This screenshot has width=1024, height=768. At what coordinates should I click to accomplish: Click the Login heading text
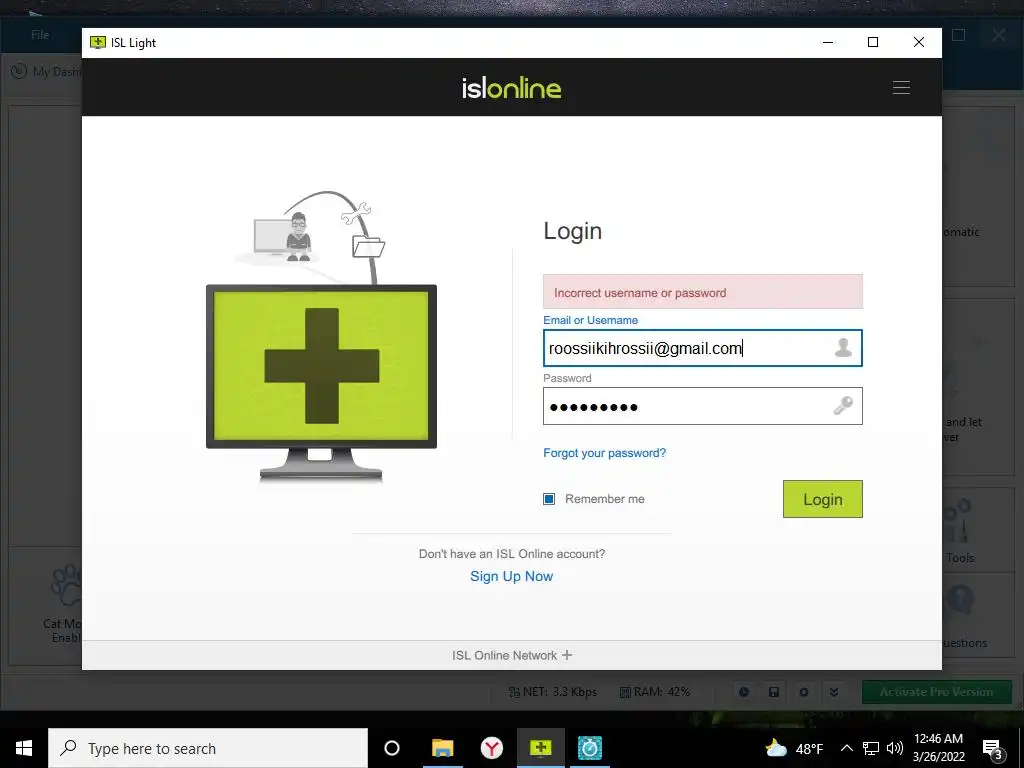[573, 231]
